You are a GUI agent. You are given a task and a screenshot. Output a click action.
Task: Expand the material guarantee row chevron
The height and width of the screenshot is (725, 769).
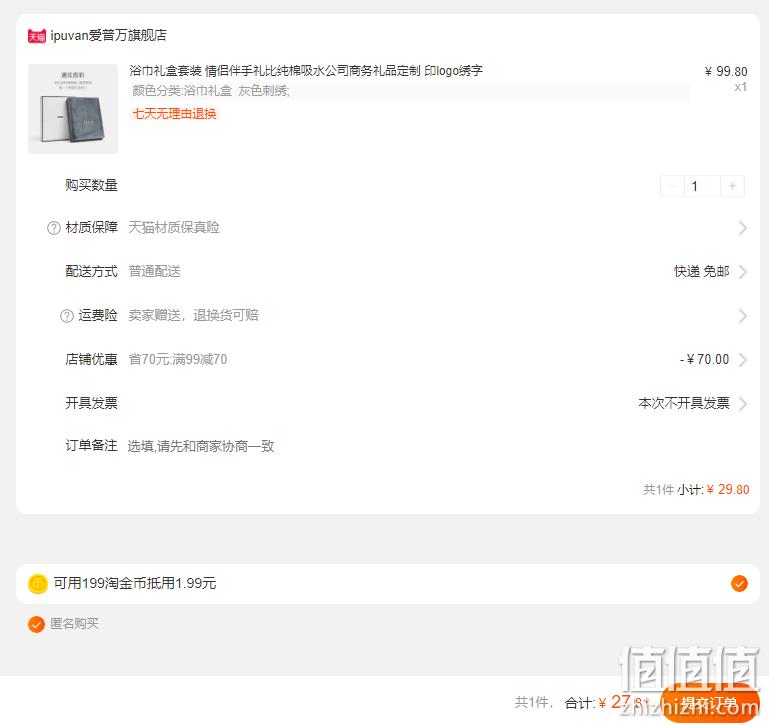pyautogui.click(x=743, y=228)
